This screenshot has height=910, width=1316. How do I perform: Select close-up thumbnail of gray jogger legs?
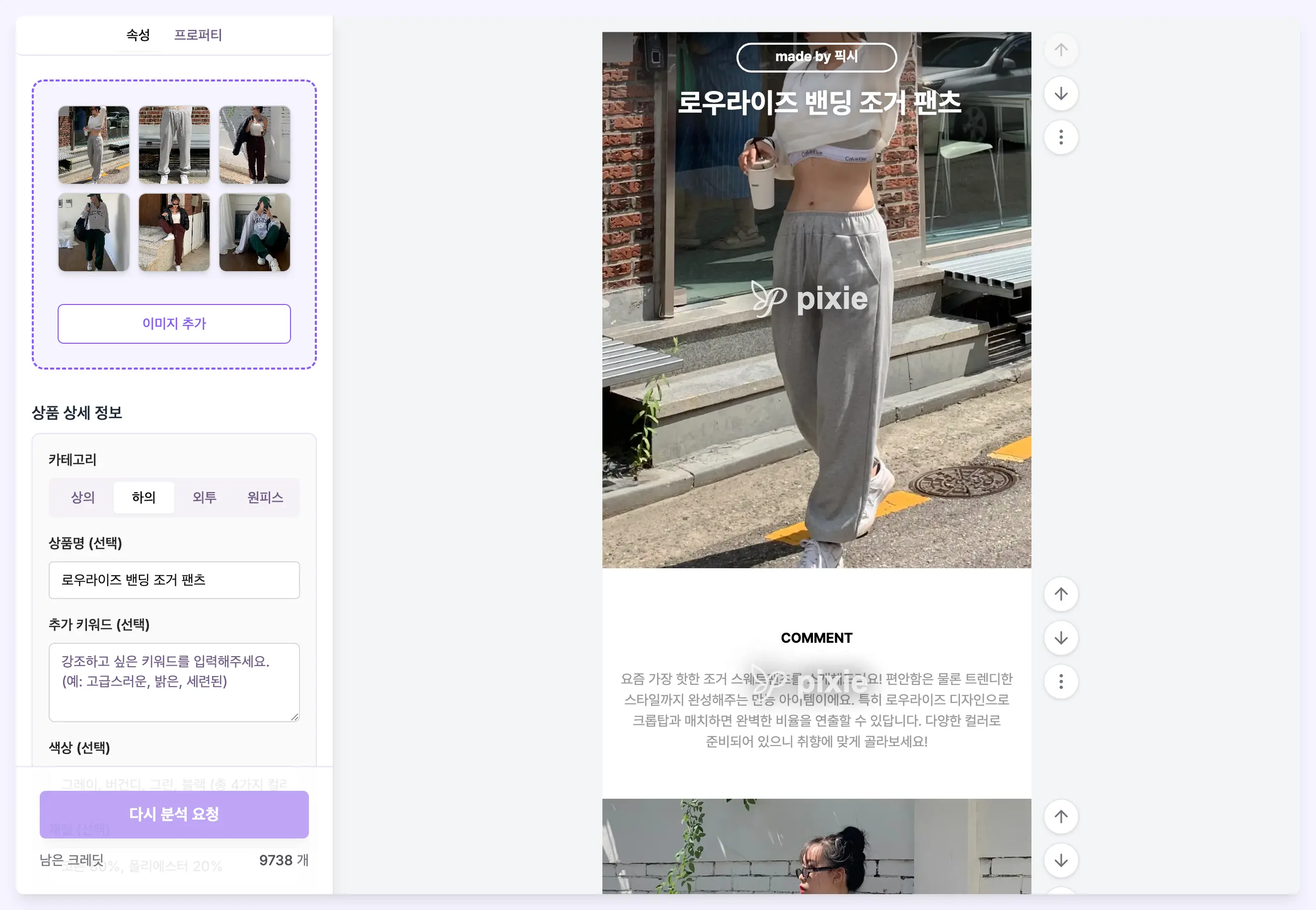(x=174, y=145)
